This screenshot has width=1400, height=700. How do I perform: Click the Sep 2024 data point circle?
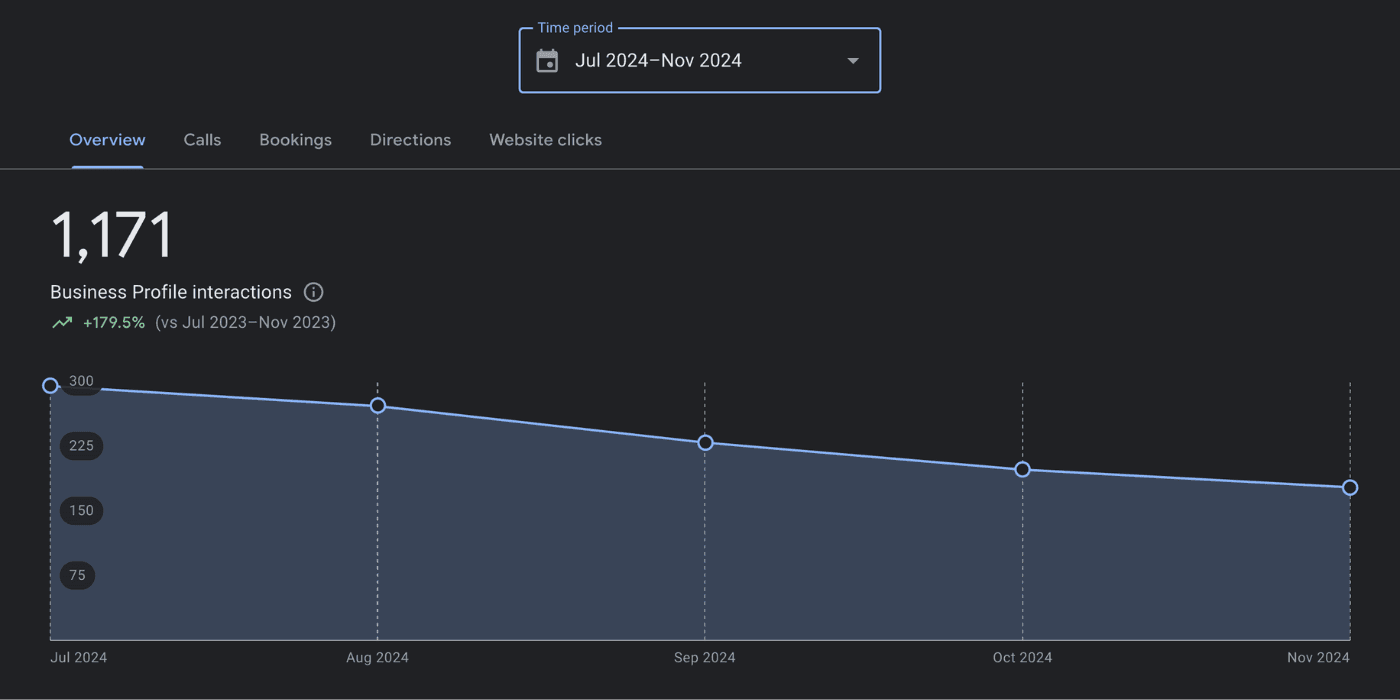(705, 443)
